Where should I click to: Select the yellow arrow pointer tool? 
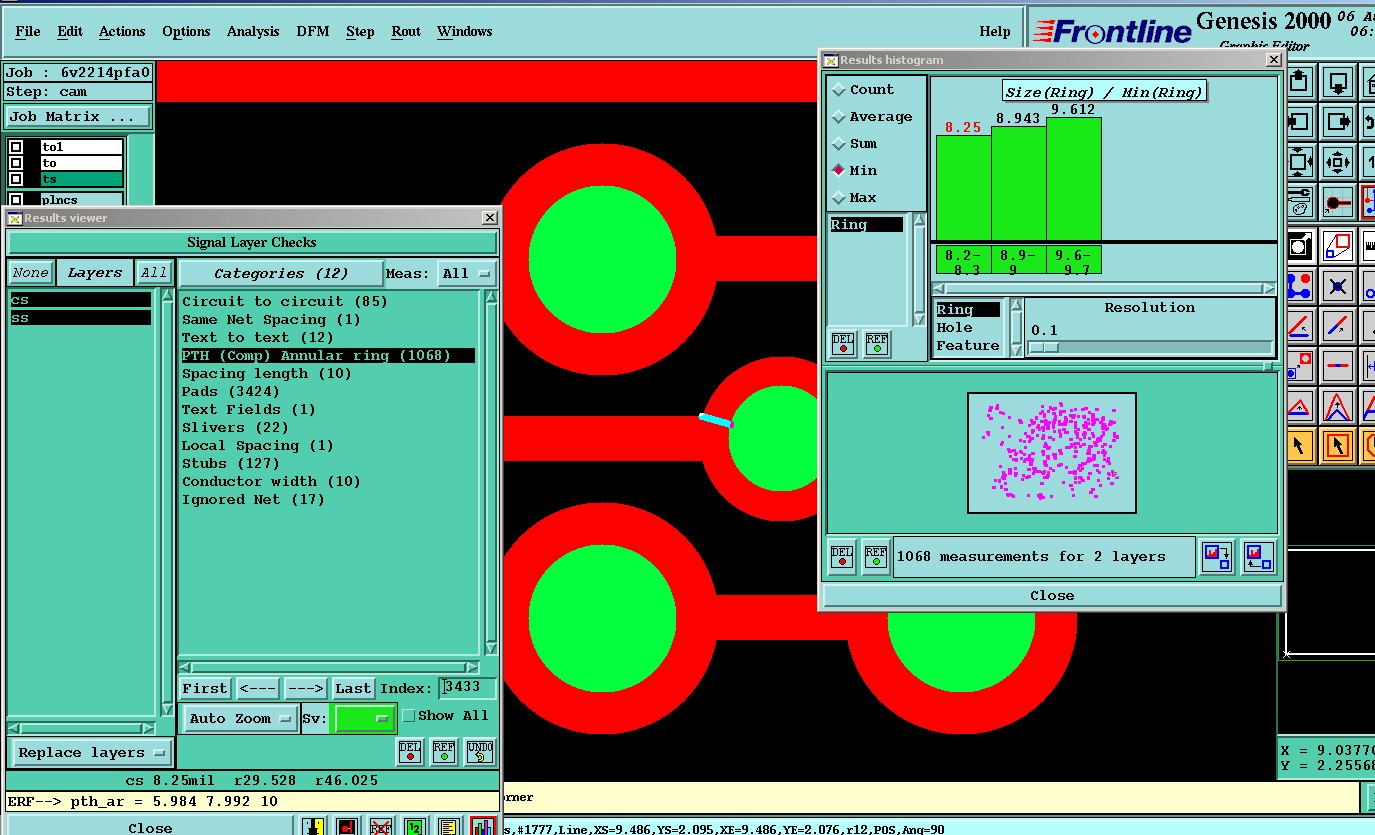1298,445
